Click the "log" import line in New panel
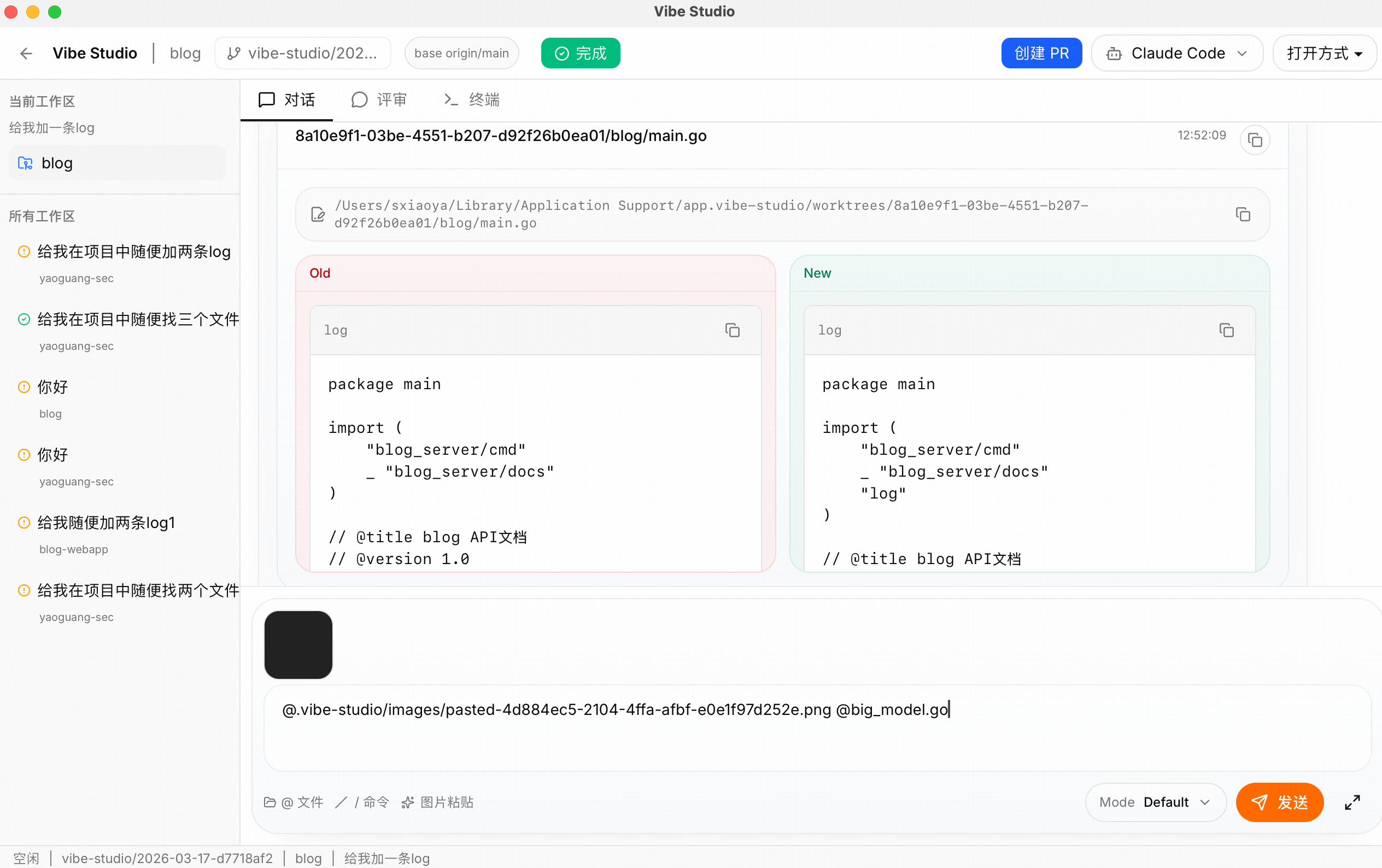Image resolution: width=1382 pixels, height=868 pixels. coord(883,494)
